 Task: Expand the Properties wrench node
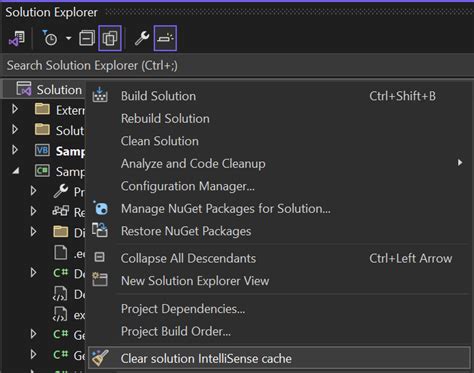(33, 191)
